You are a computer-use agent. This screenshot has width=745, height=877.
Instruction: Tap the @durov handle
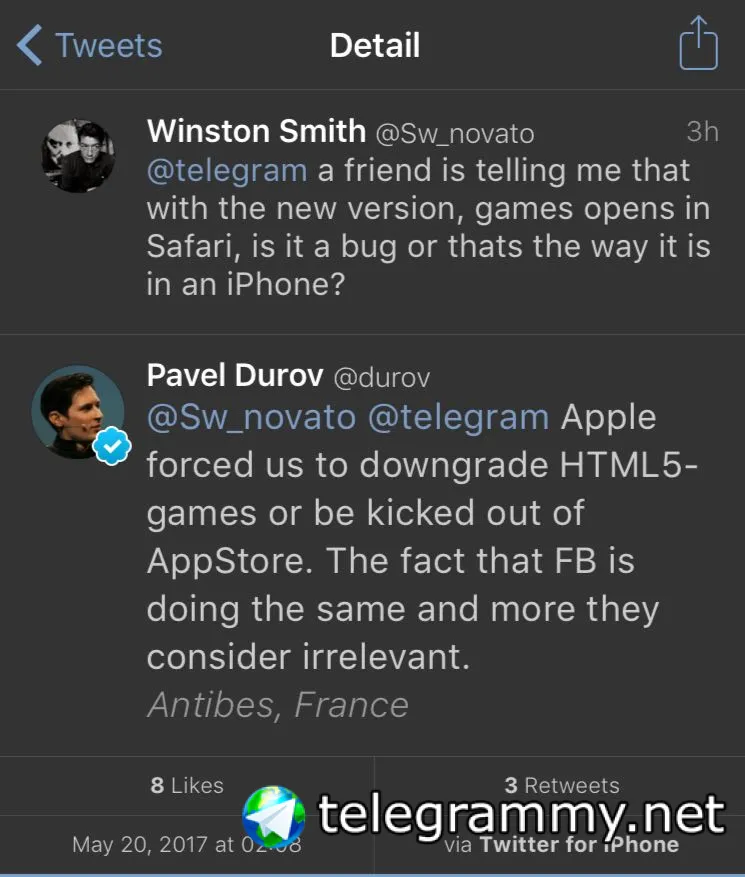381,377
